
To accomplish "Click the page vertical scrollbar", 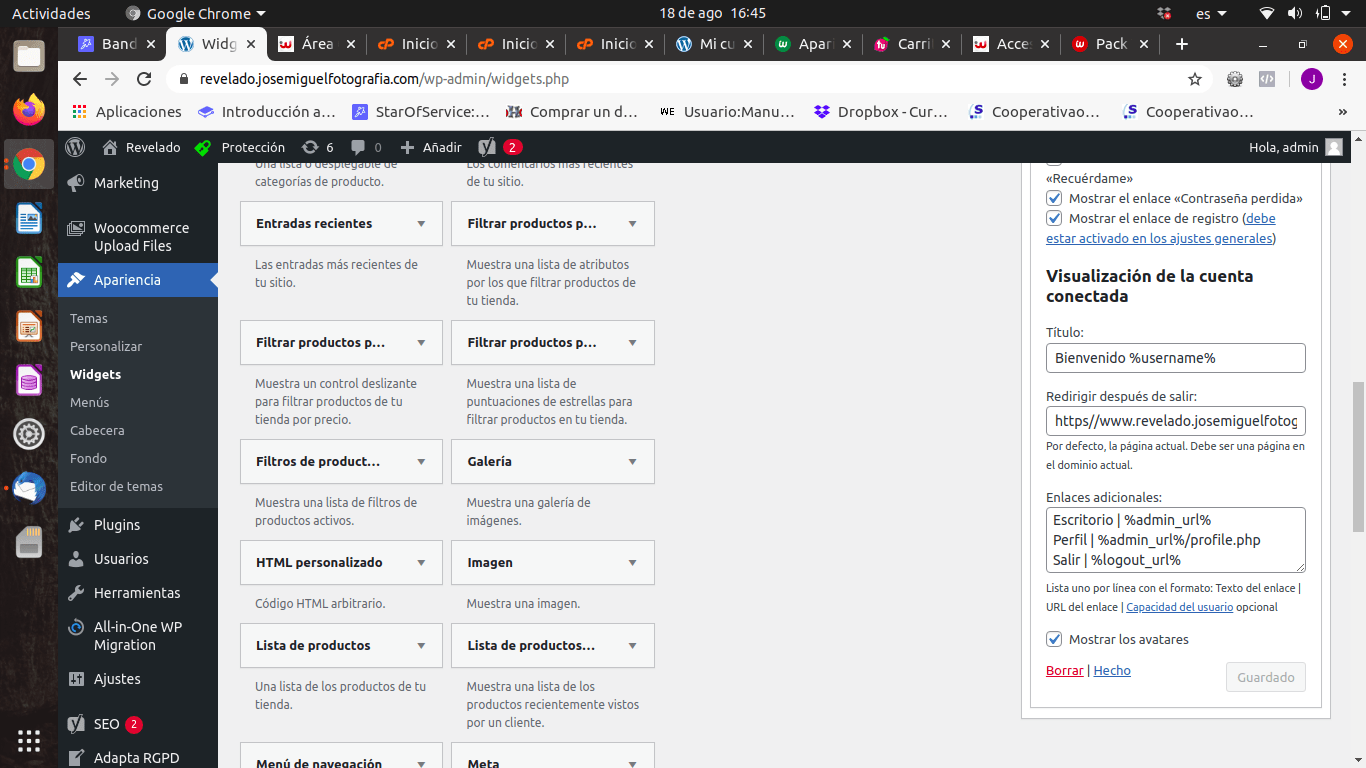I will [x=1358, y=455].
